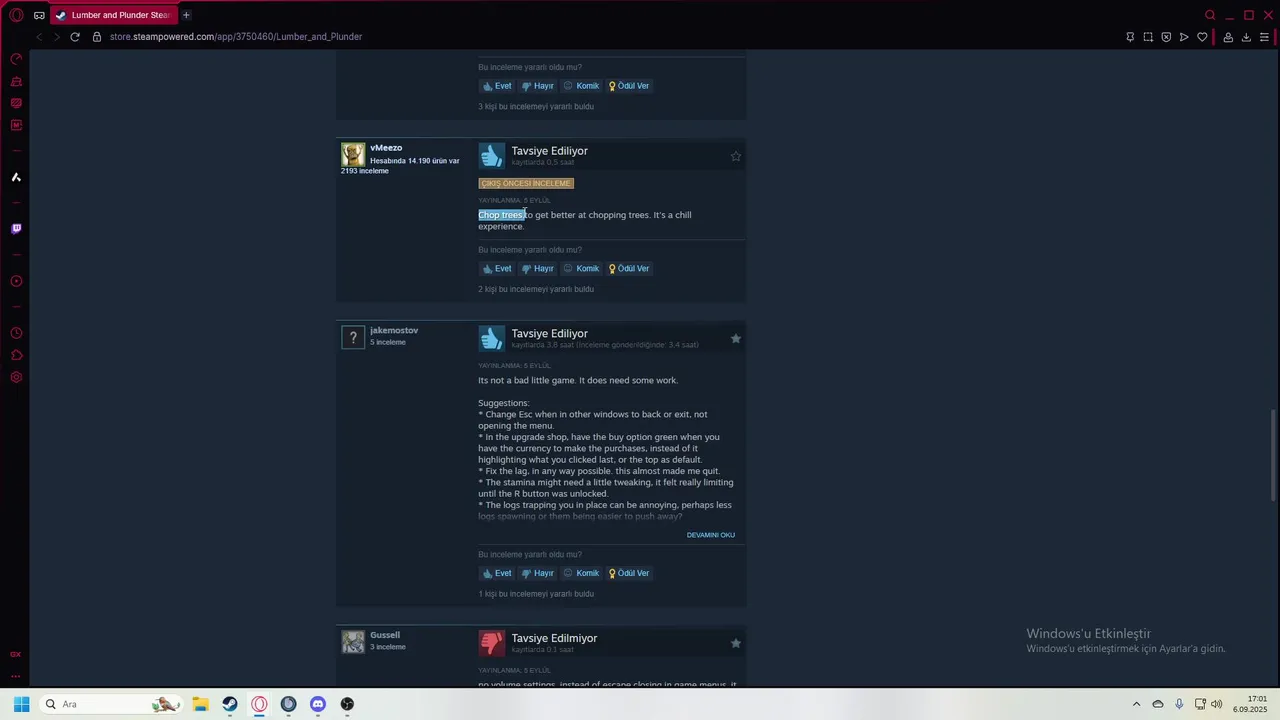Open a new browser tab
Image resolution: width=1280 pixels, height=720 pixels.
(186, 15)
